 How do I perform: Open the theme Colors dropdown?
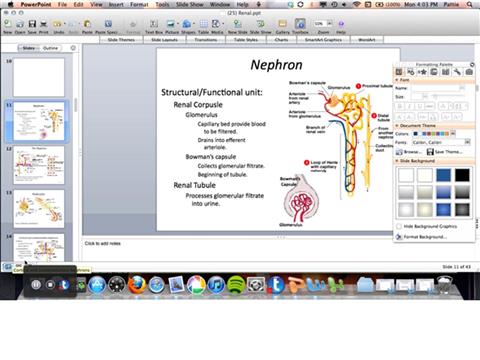452,134
